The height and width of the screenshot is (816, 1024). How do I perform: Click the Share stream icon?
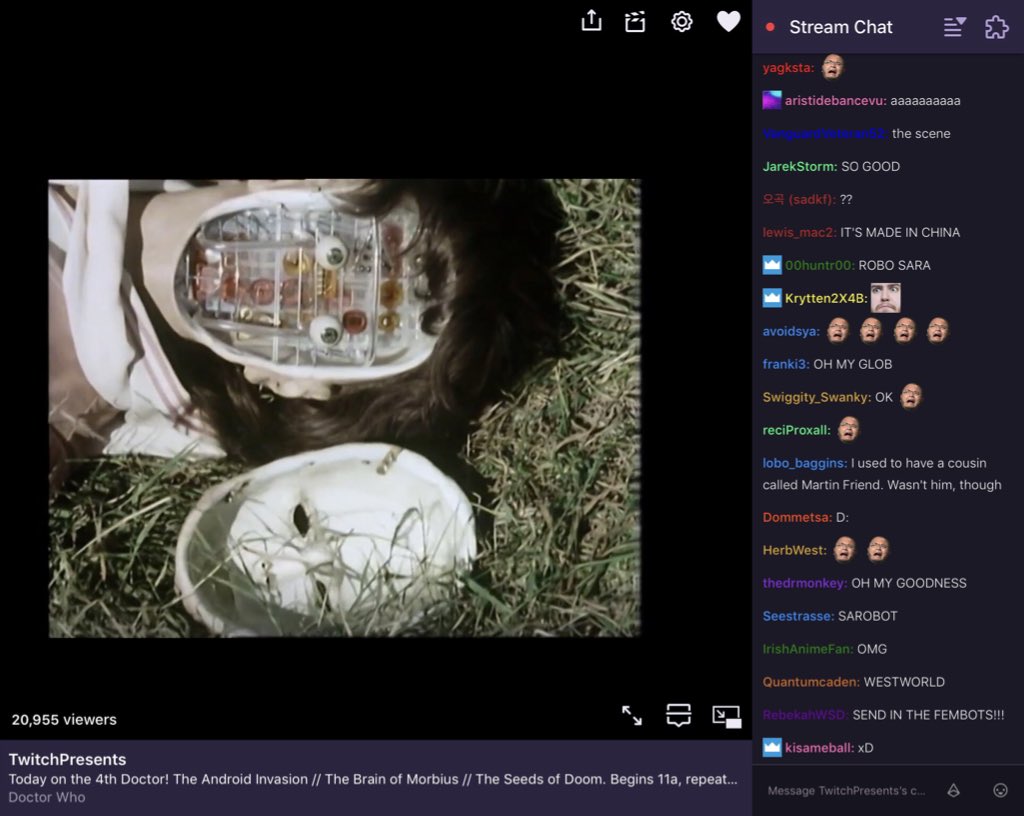tap(591, 21)
